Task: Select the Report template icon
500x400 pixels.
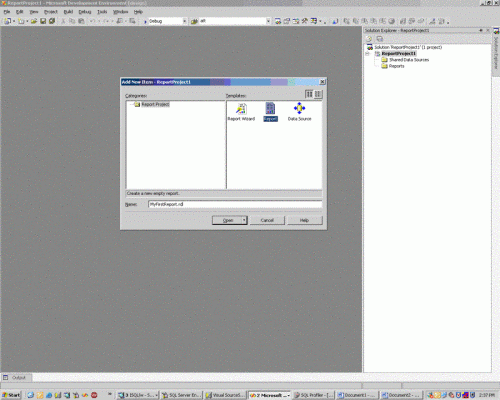Action: (270, 112)
